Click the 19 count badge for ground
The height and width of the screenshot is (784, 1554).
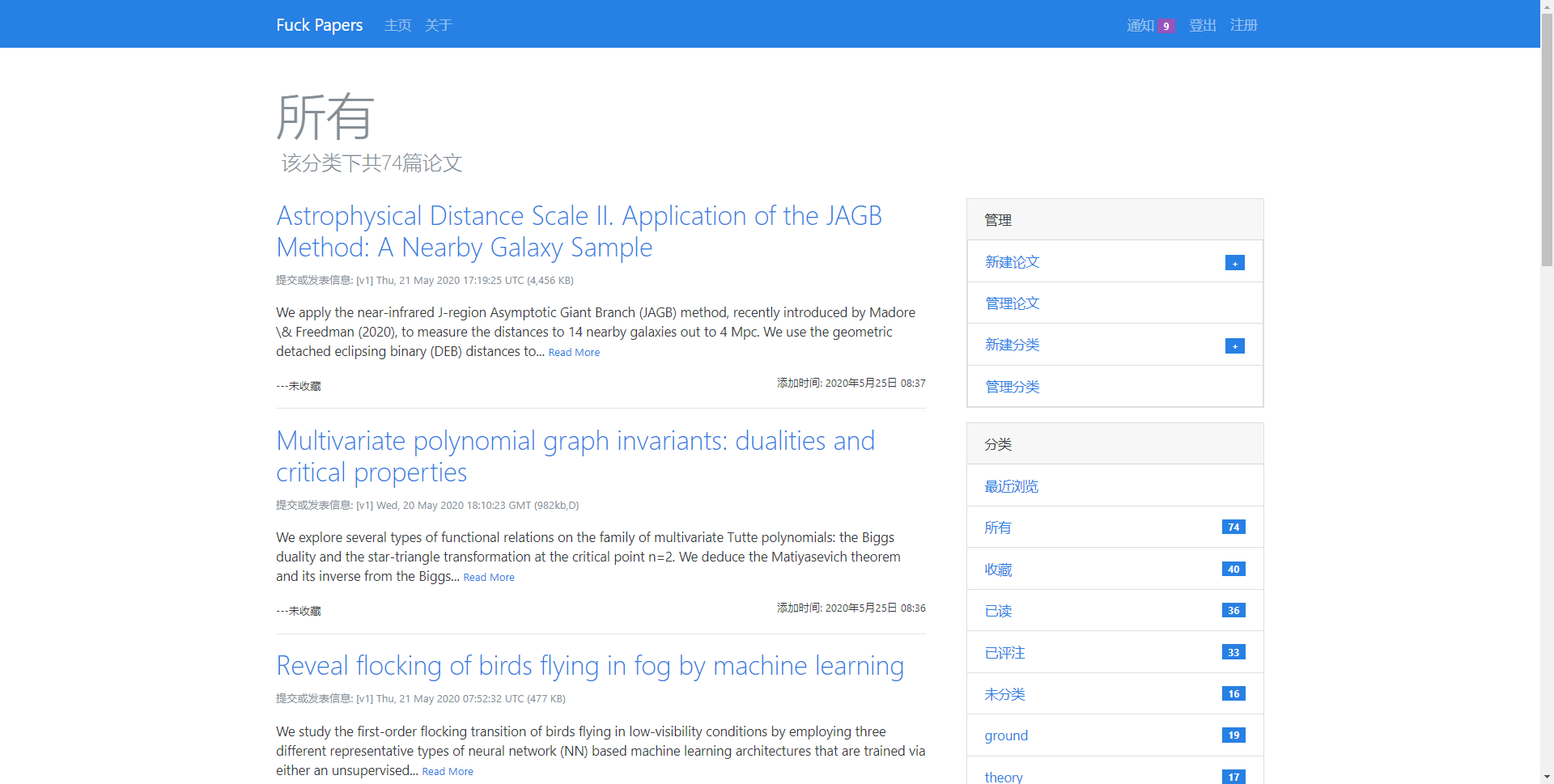coord(1233,735)
